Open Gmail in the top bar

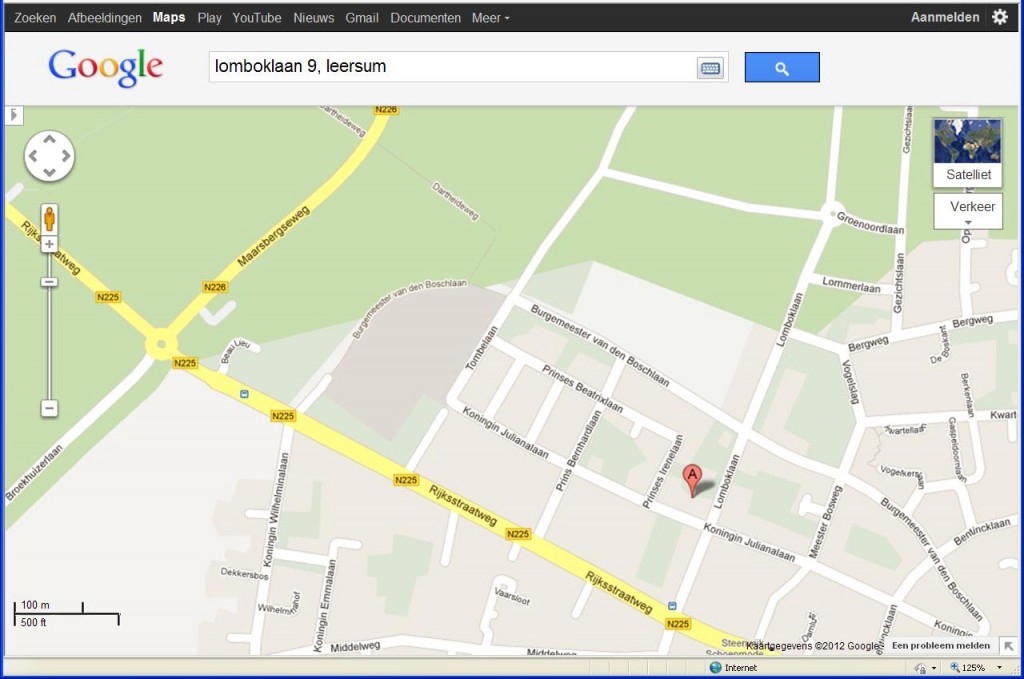point(362,18)
